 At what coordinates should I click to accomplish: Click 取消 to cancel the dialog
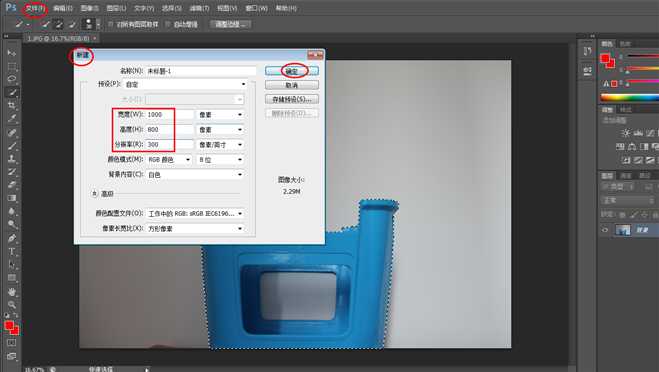pos(292,85)
